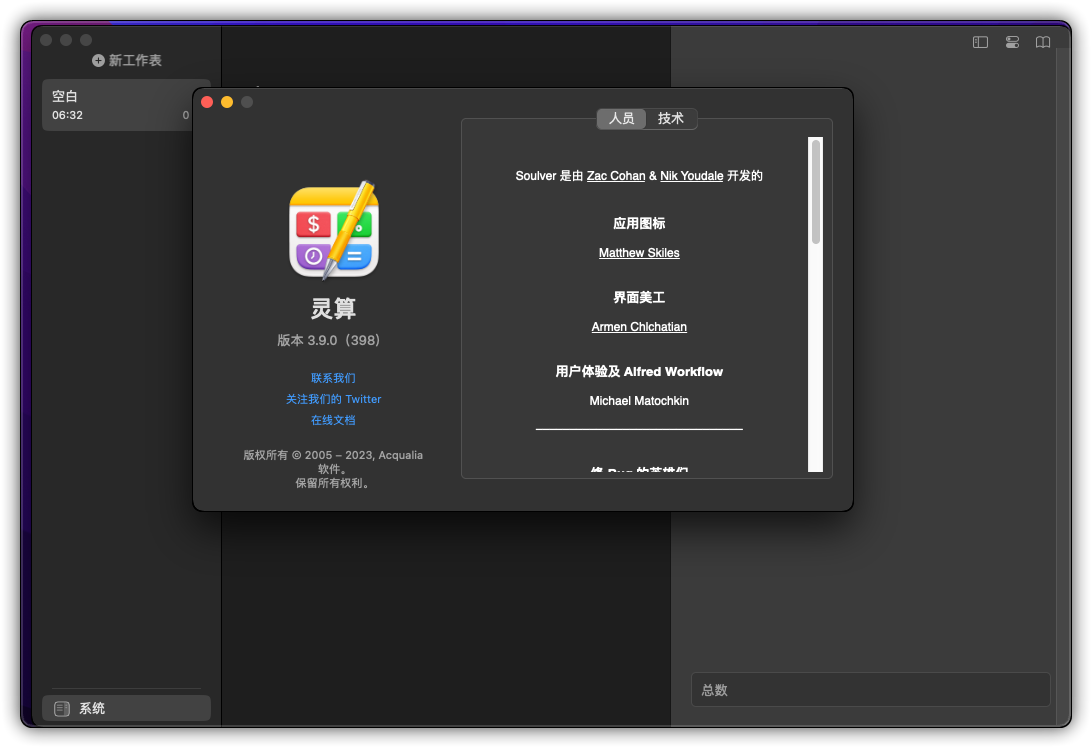Click the credits scrollbar thumb
The height and width of the screenshot is (748, 1092).
(816, 192)
